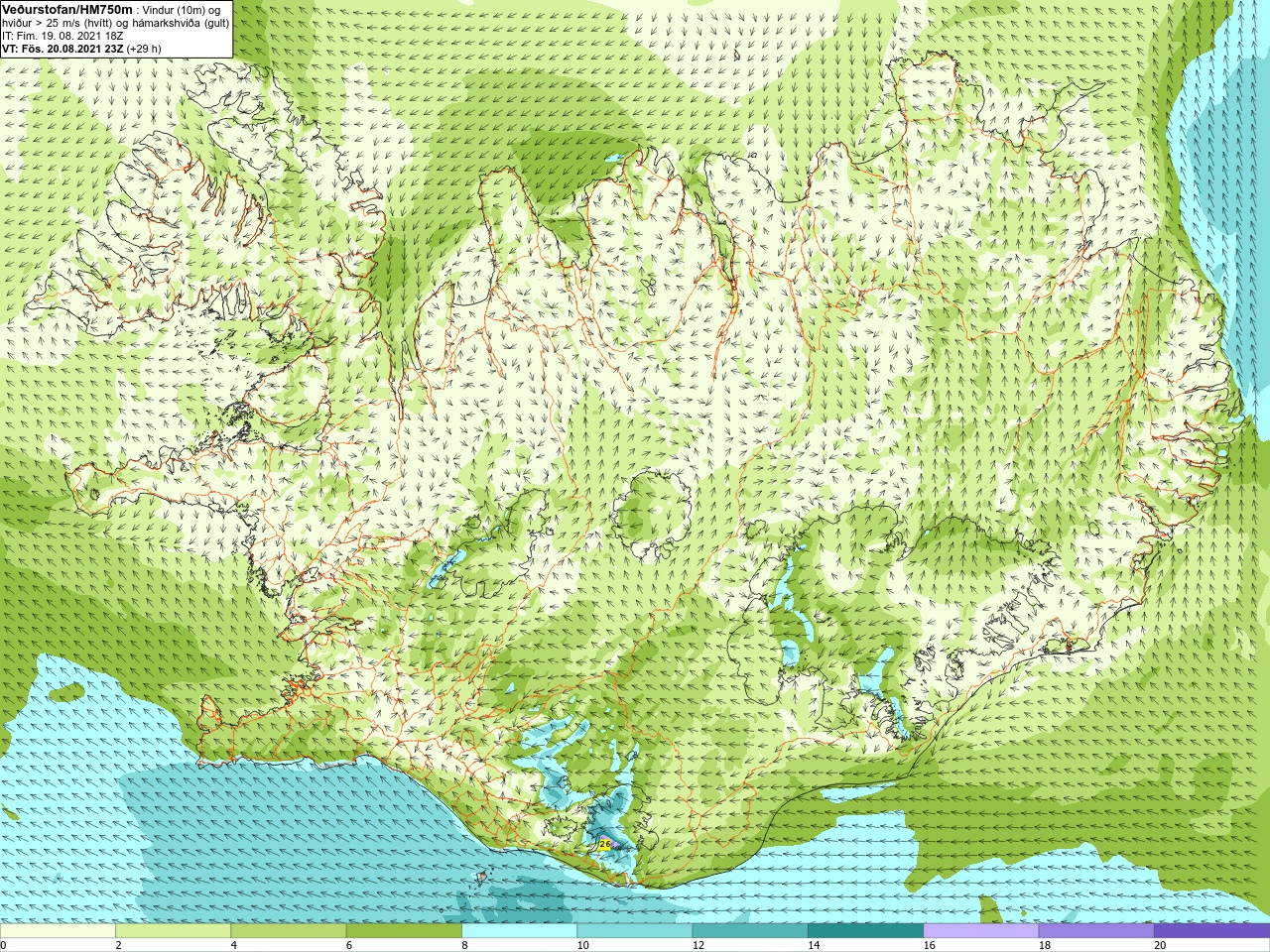Click the dark violet above-20 m/s legend swatch

1210,931
